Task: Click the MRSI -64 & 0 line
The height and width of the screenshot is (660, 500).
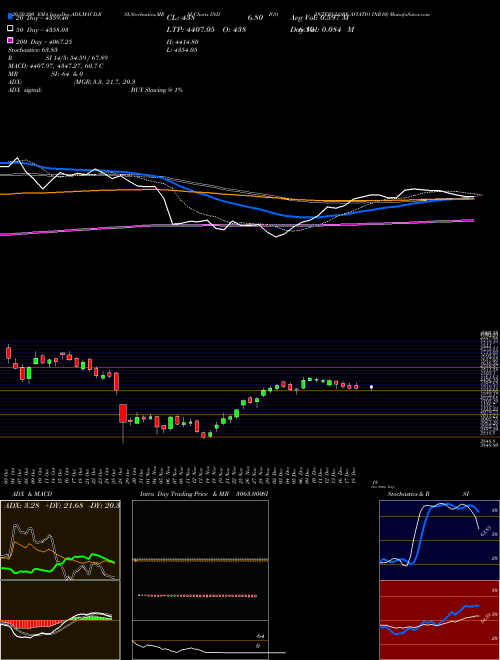Action: 45,74
